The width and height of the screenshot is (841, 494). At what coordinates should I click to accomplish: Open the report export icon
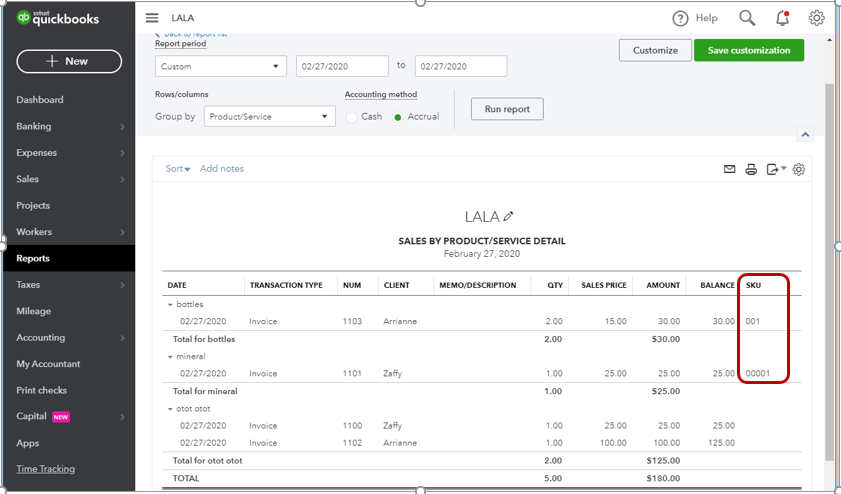click(x=775, y=170)
